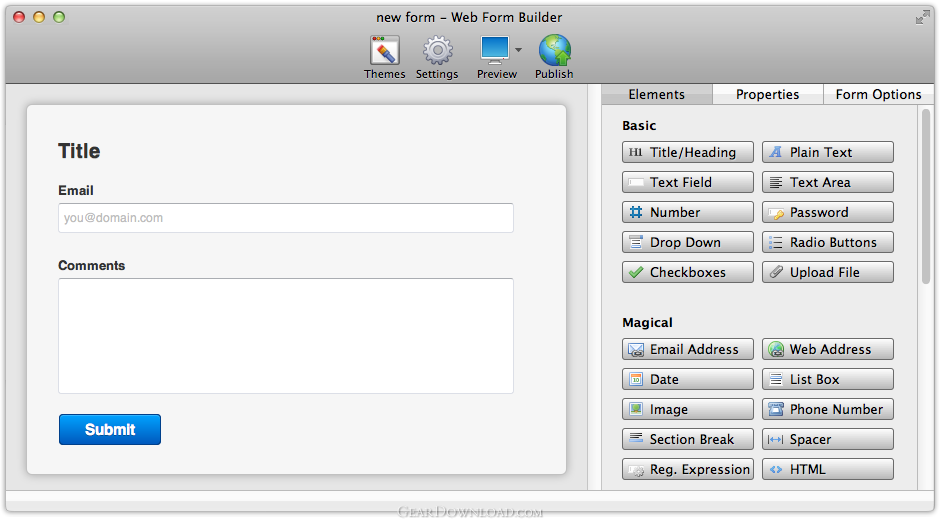Select the Email label in form

[x=76, y=191]
